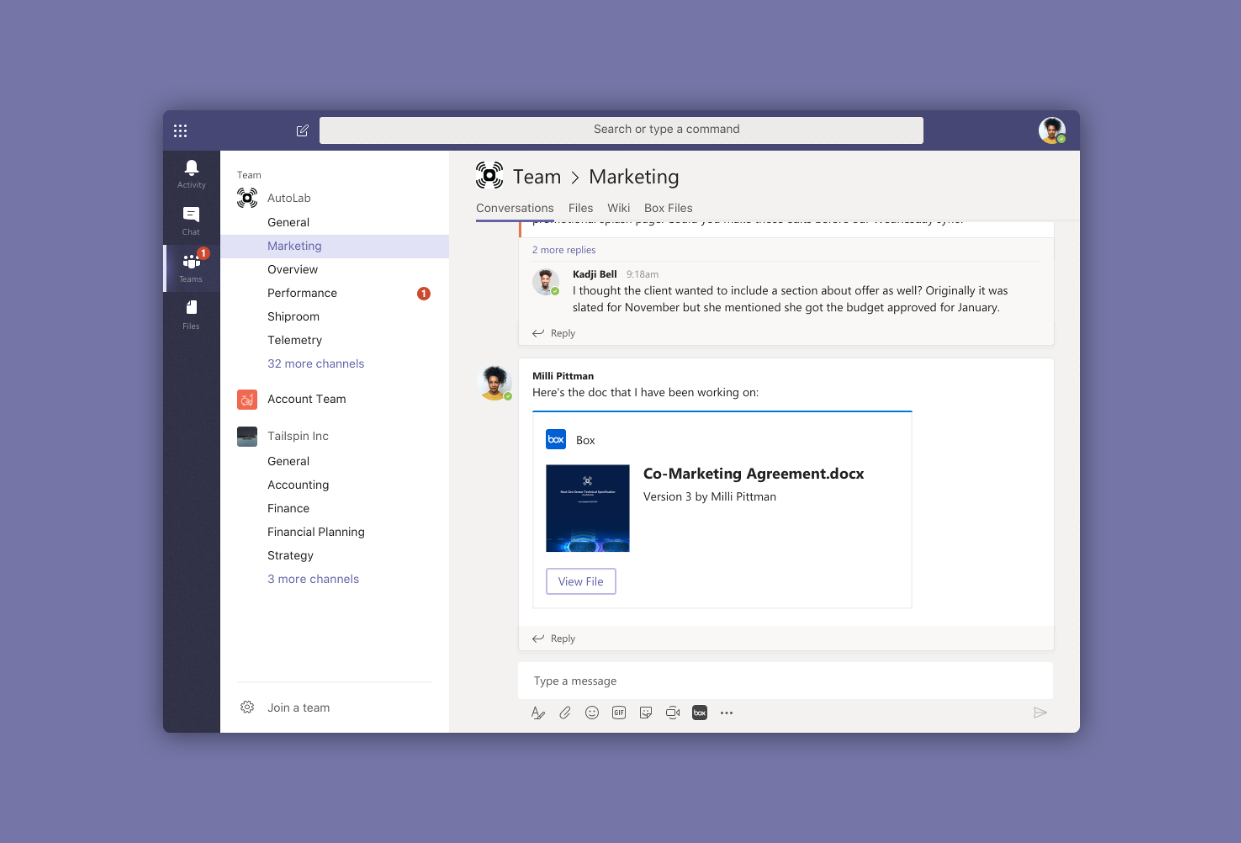Insert a GIF
Viewport: 1241px width, 843px height.
click(619, 712)
